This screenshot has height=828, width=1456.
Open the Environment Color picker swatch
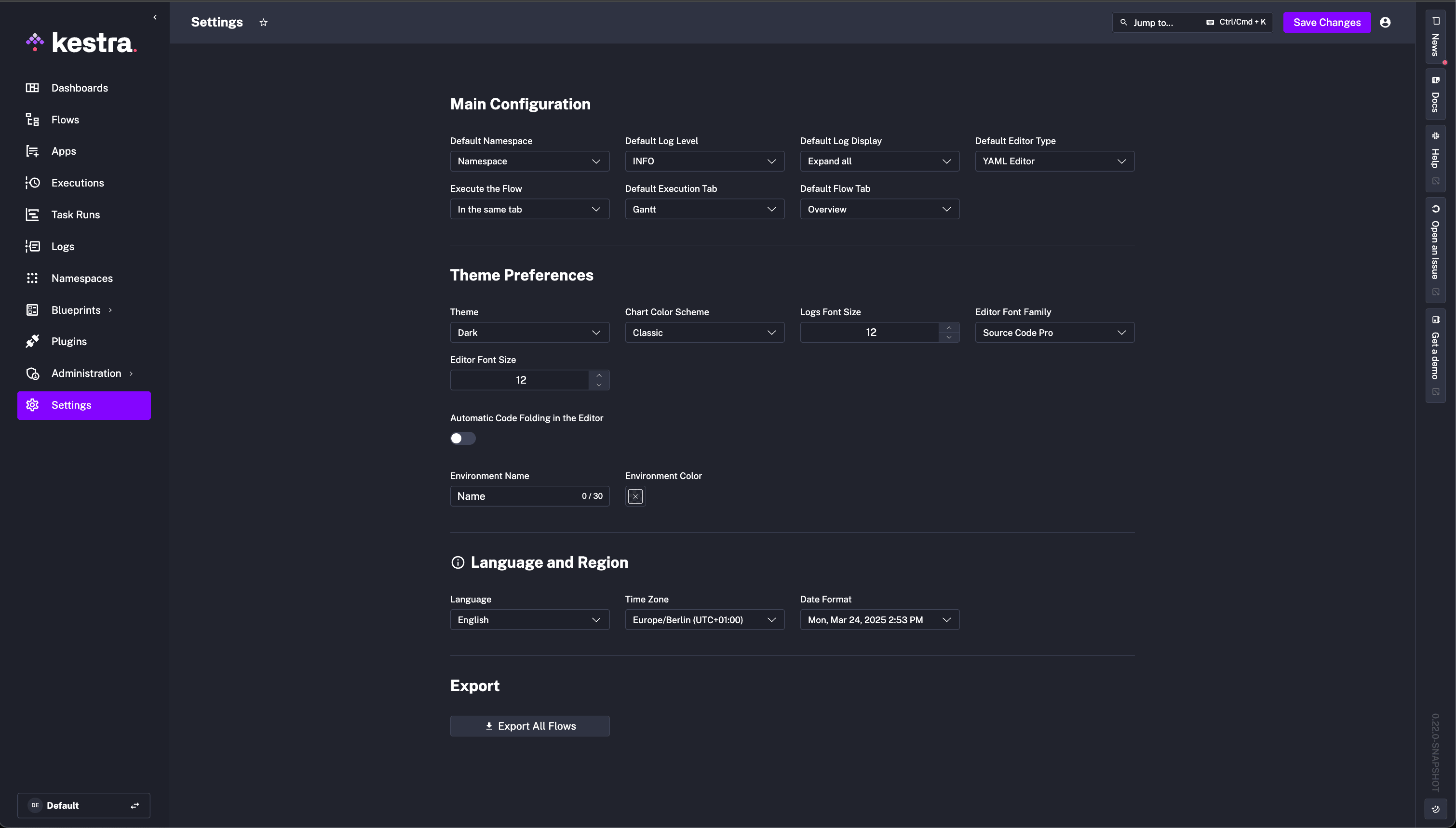tap(635, 496)
